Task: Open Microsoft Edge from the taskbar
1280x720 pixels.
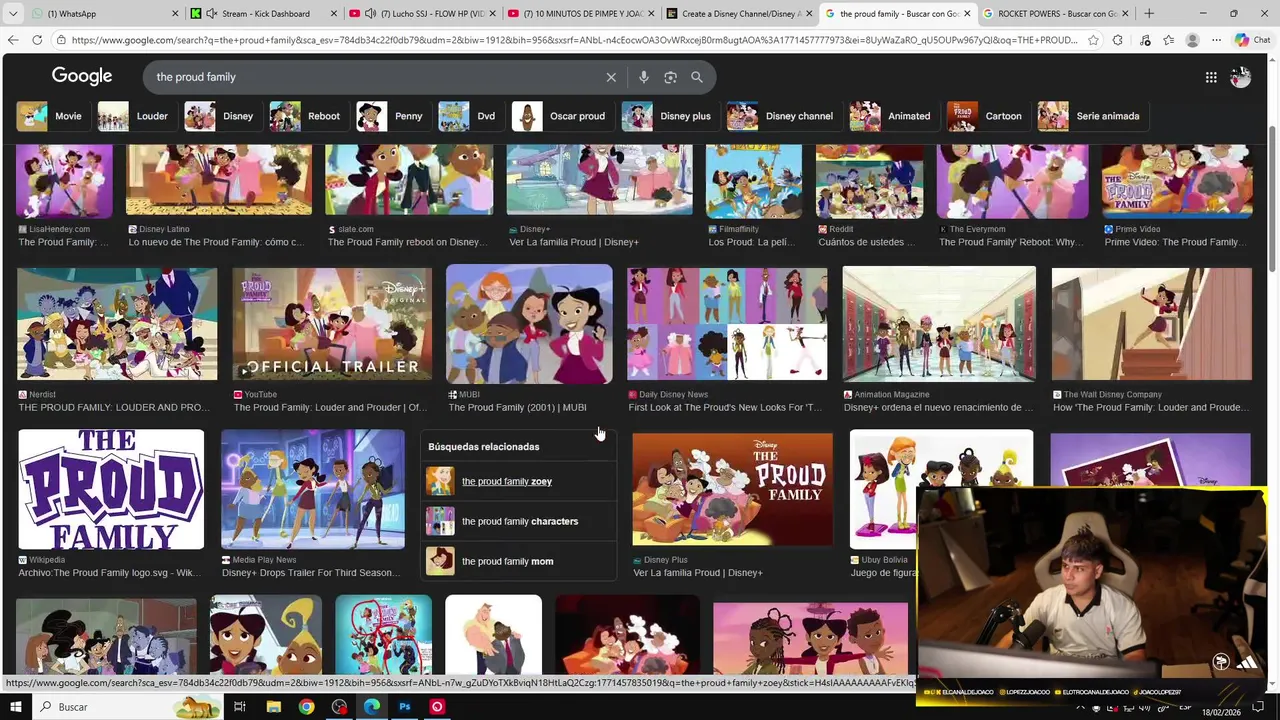Action: click(372, 707)
